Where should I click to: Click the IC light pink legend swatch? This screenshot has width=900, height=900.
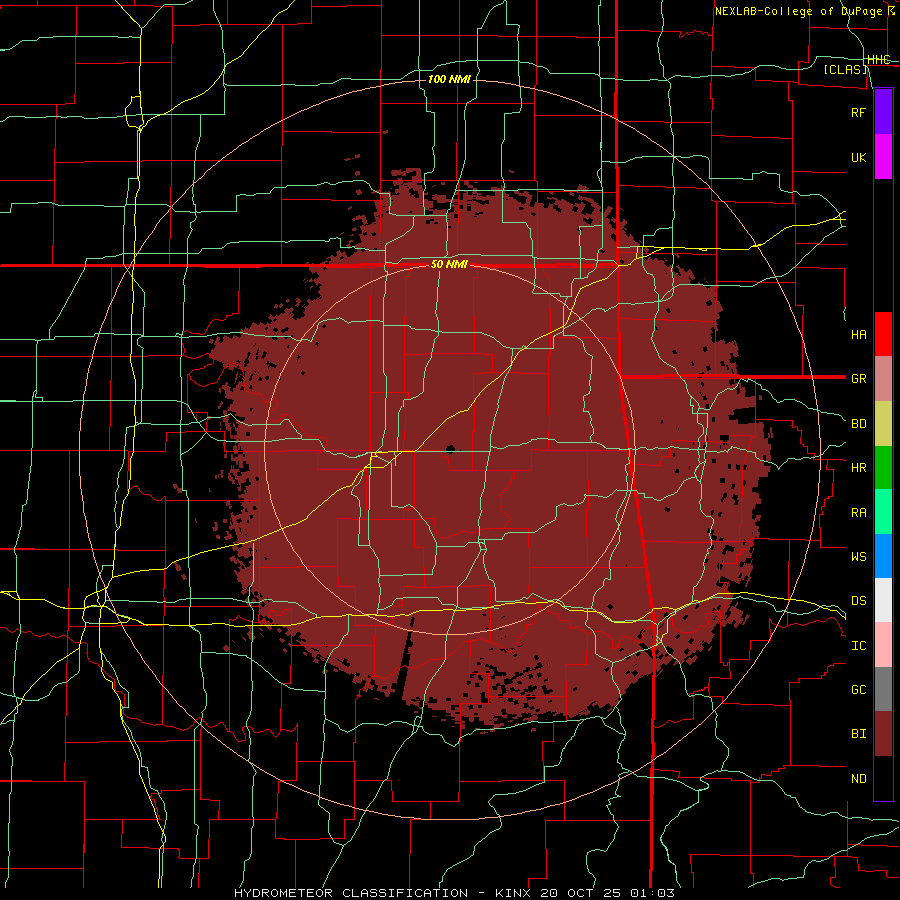(x=883, y=645)
